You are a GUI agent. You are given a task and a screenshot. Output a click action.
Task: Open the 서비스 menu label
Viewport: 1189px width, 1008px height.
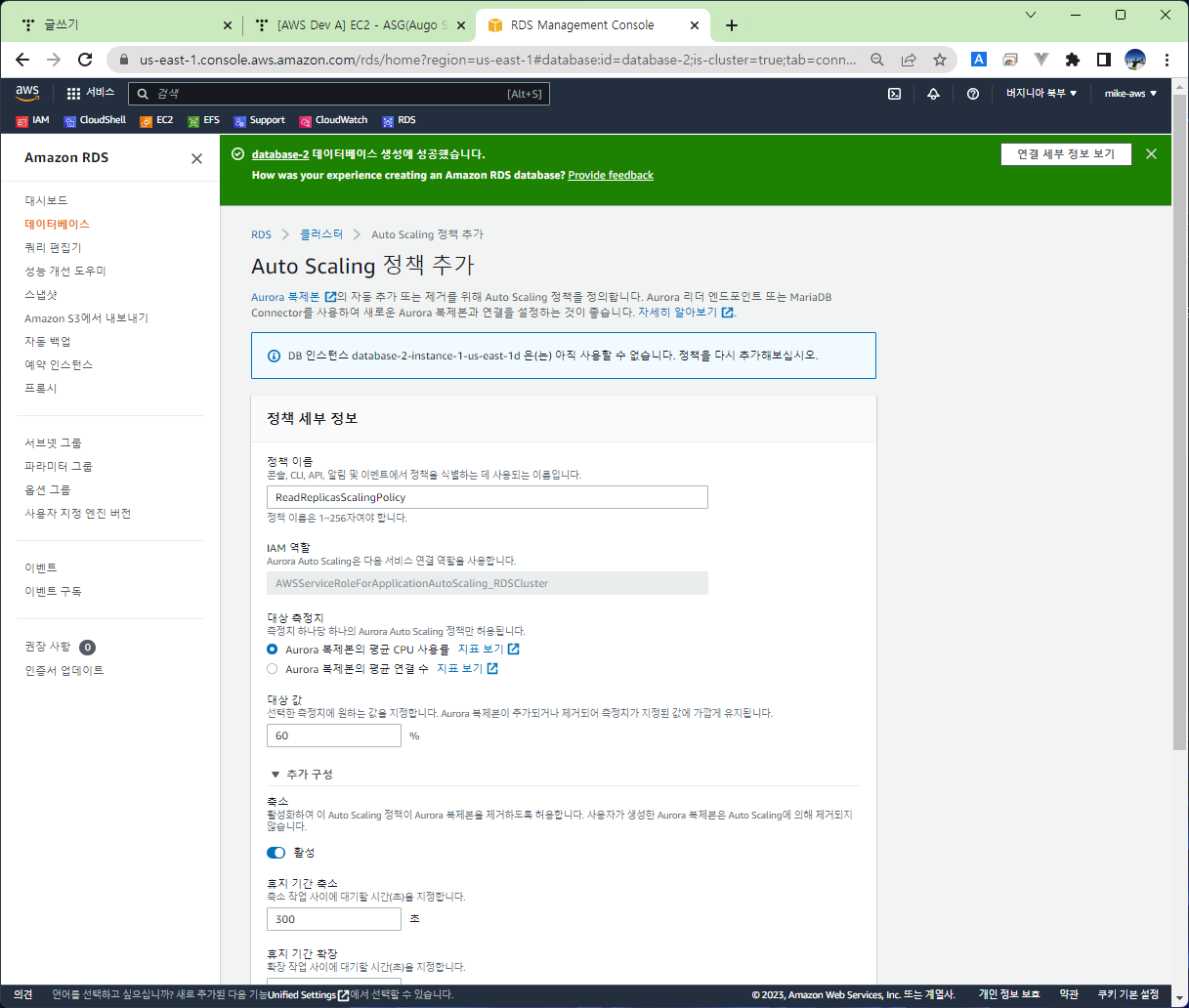pos(100,93)
